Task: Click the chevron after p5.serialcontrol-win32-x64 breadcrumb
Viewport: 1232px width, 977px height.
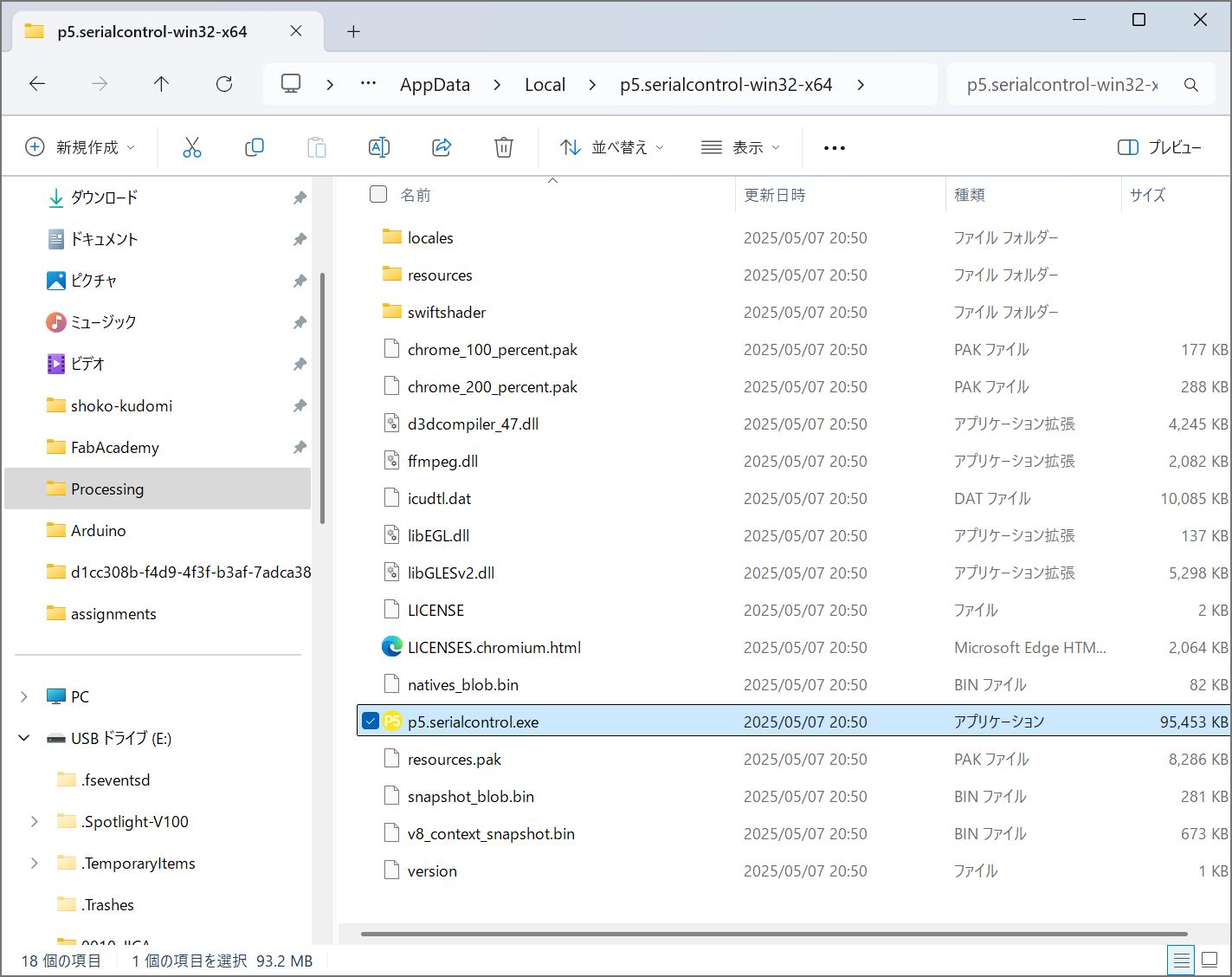Action: pyautogui.click(x=861, y=85)
